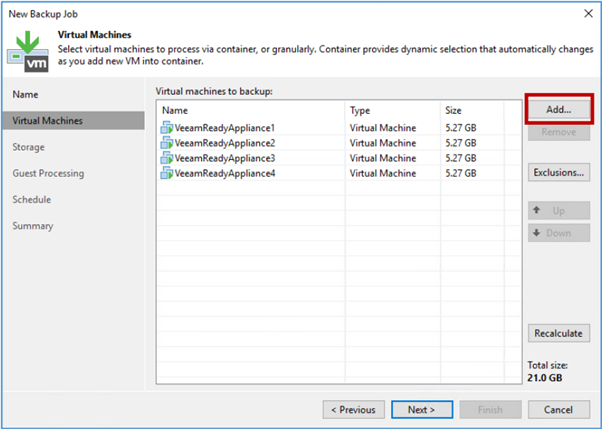Click the Add... button
The image size is (602, 429).
point(559,109)
